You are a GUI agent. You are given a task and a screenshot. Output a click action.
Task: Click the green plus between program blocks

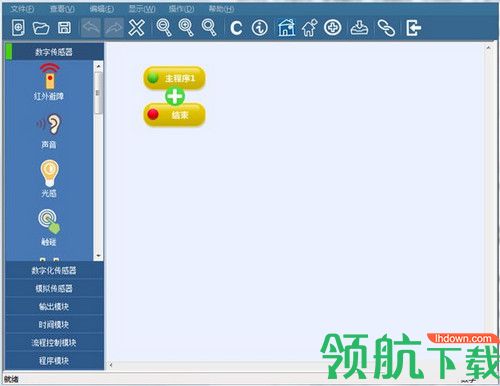175,97
